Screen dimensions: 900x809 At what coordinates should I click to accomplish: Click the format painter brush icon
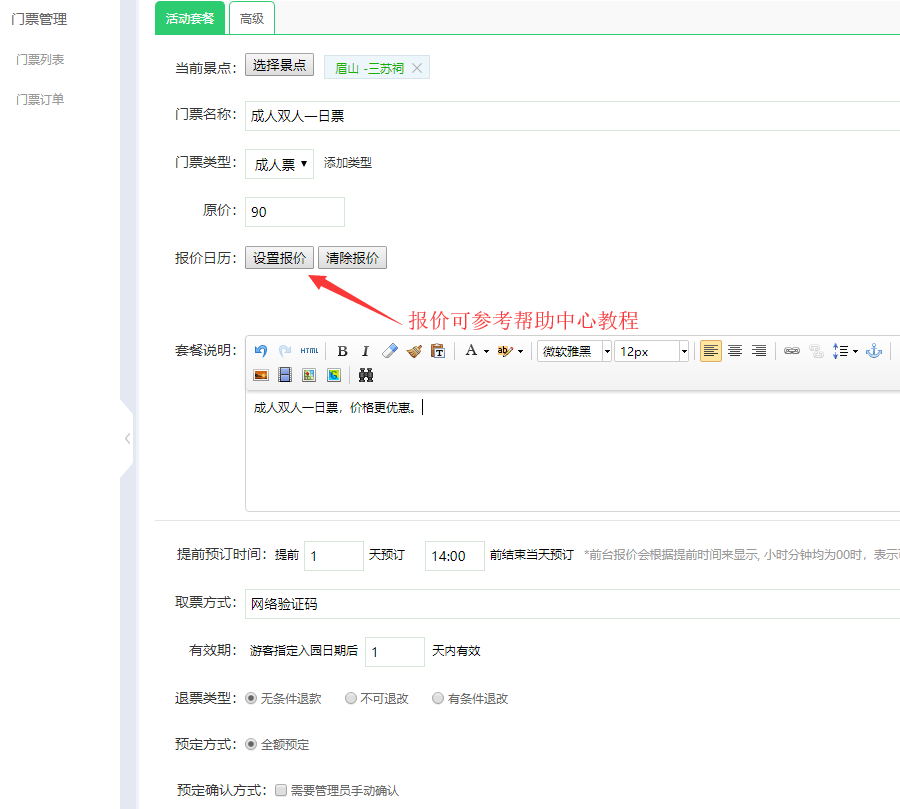pos(414,351)
